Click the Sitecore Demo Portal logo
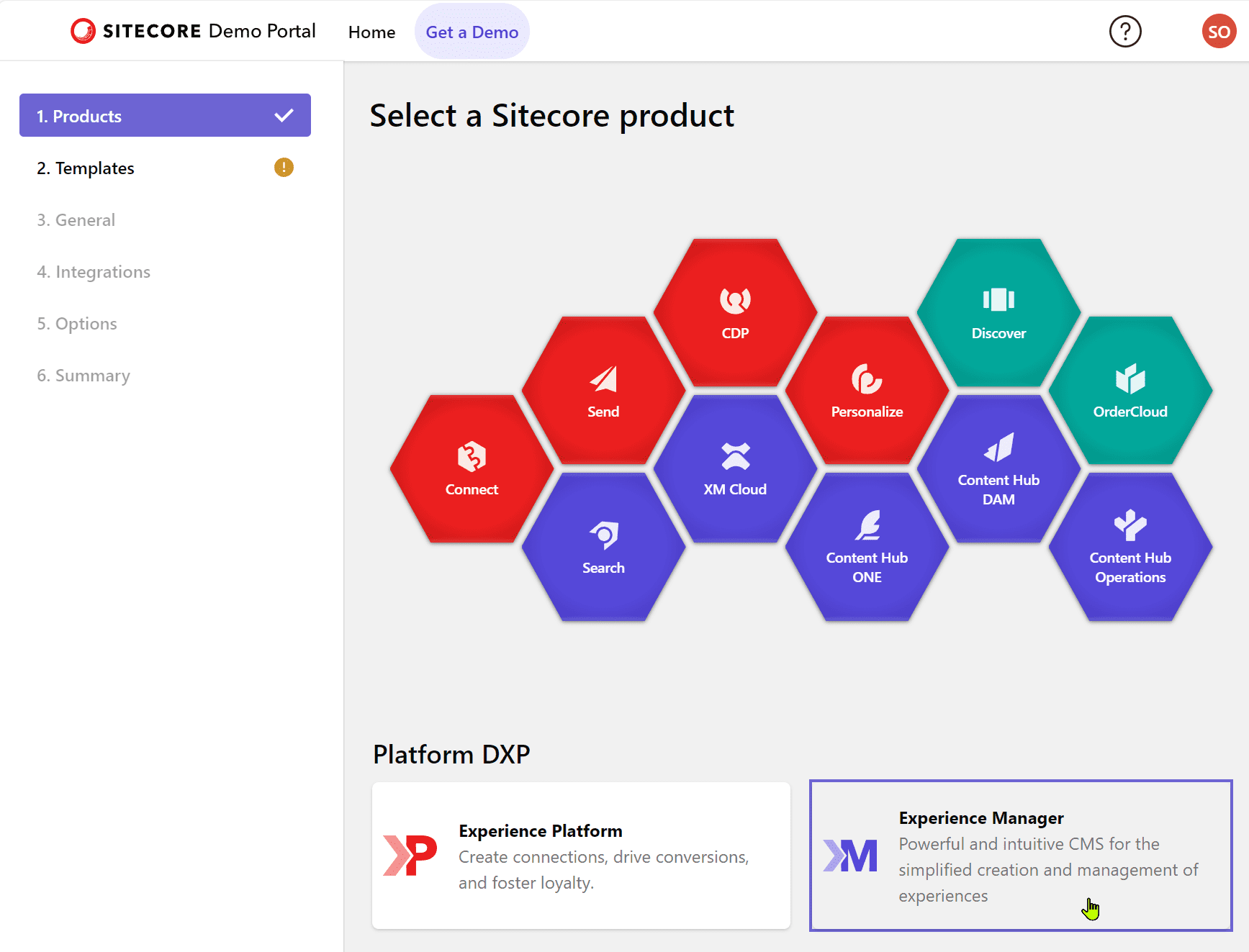 [x=193, y=31]
